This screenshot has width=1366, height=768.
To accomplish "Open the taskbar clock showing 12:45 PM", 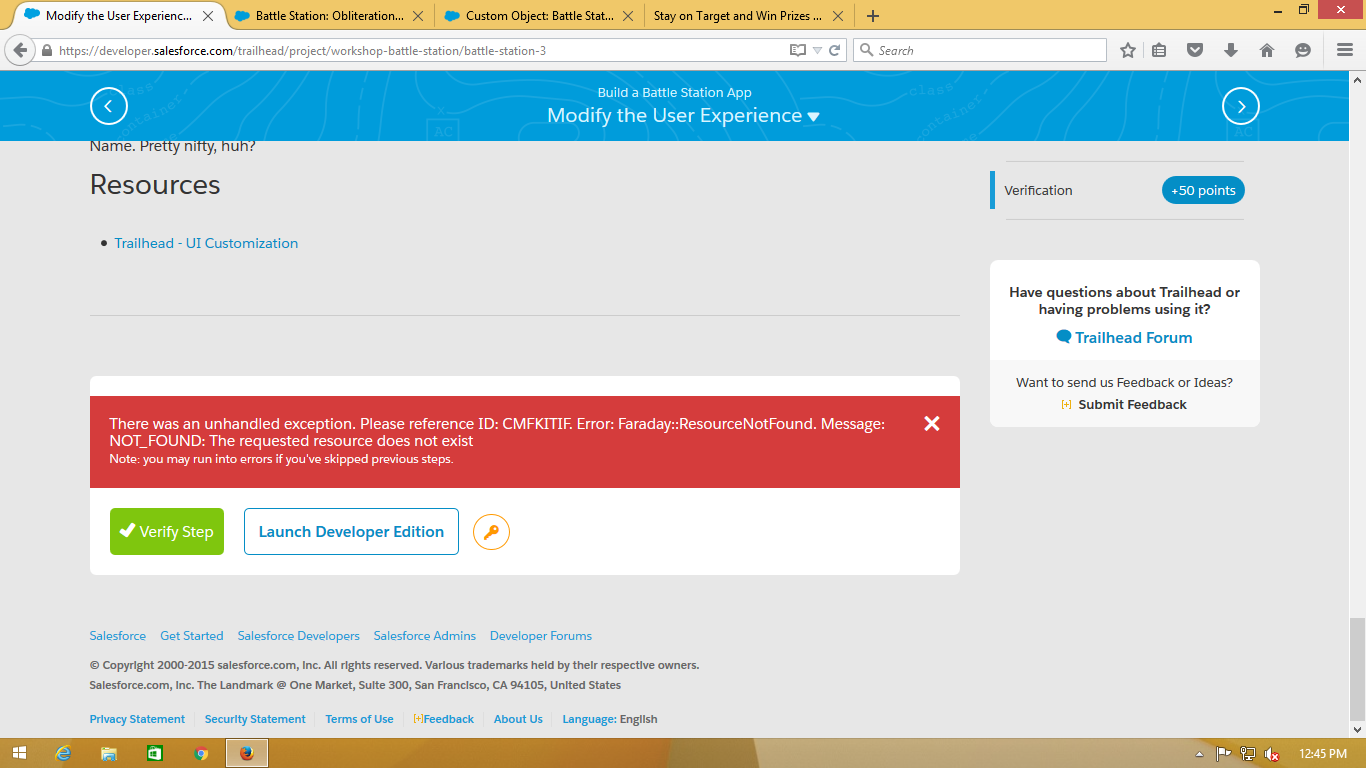I will point(1323,753).
